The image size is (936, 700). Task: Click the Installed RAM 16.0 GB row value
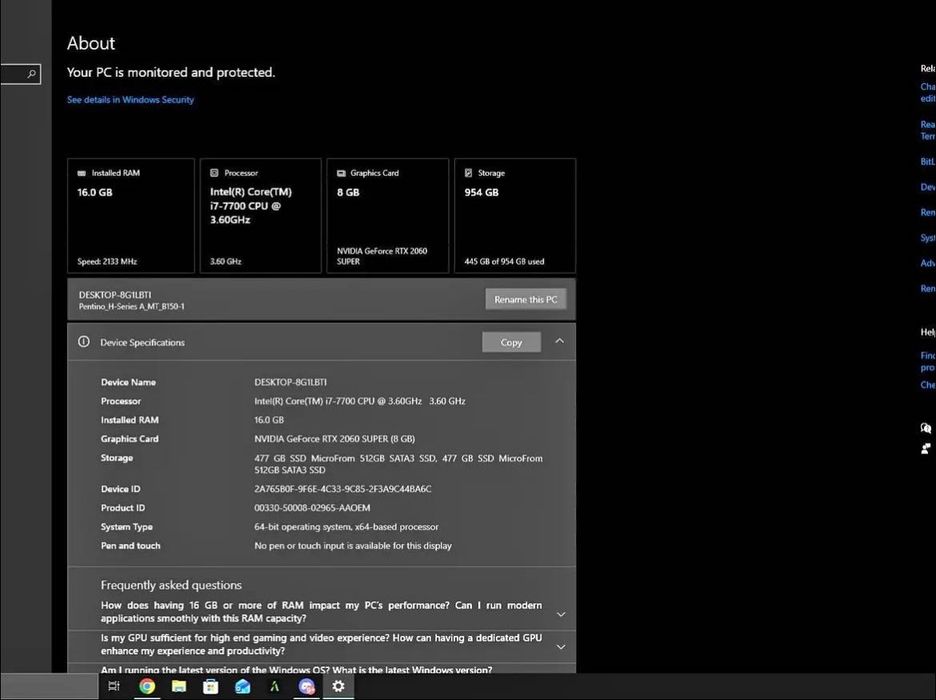269,420
